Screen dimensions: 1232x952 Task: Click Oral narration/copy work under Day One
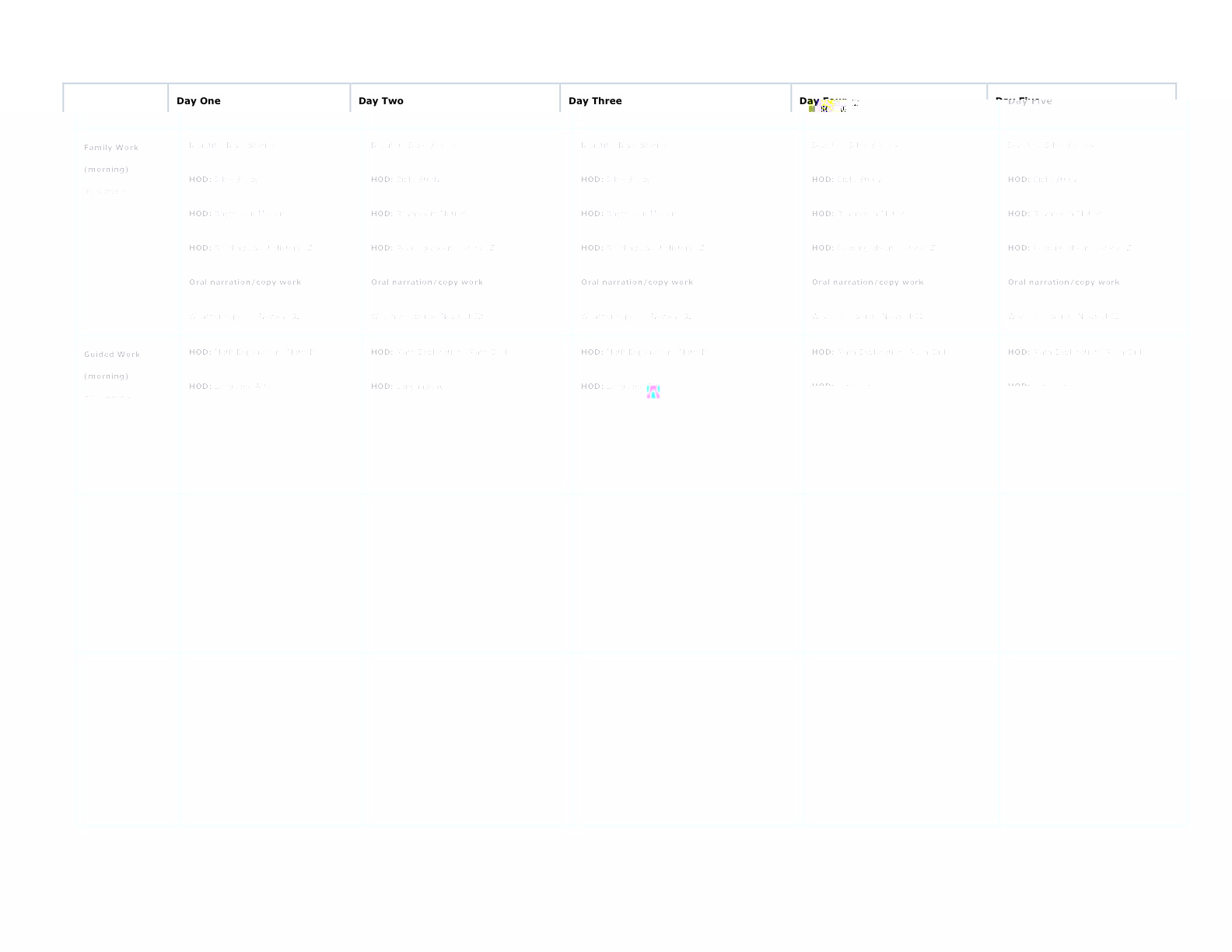pos(245,282)
